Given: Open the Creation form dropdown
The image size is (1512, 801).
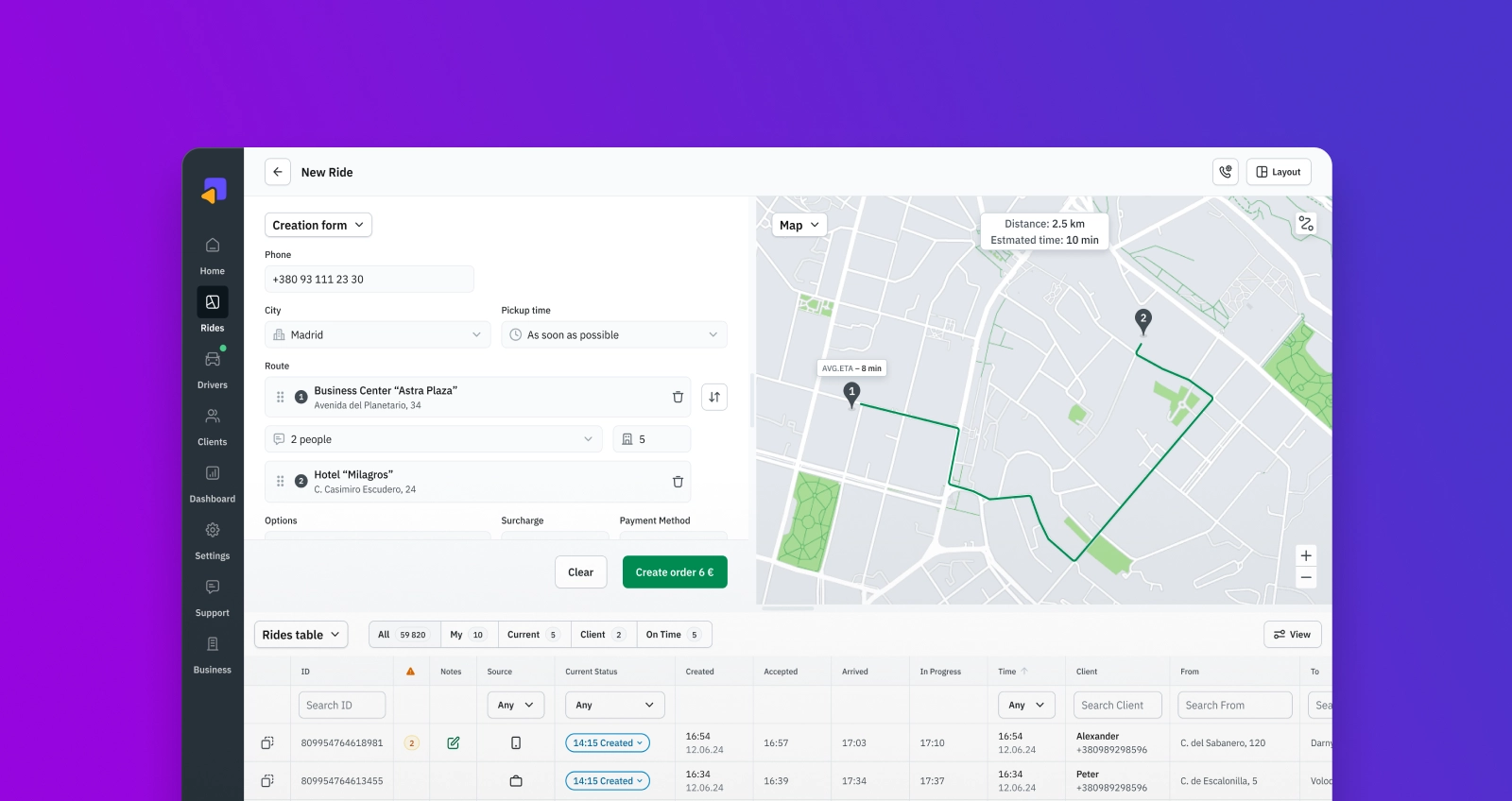Looking at the screenshot, I should [x=318, y=225].
